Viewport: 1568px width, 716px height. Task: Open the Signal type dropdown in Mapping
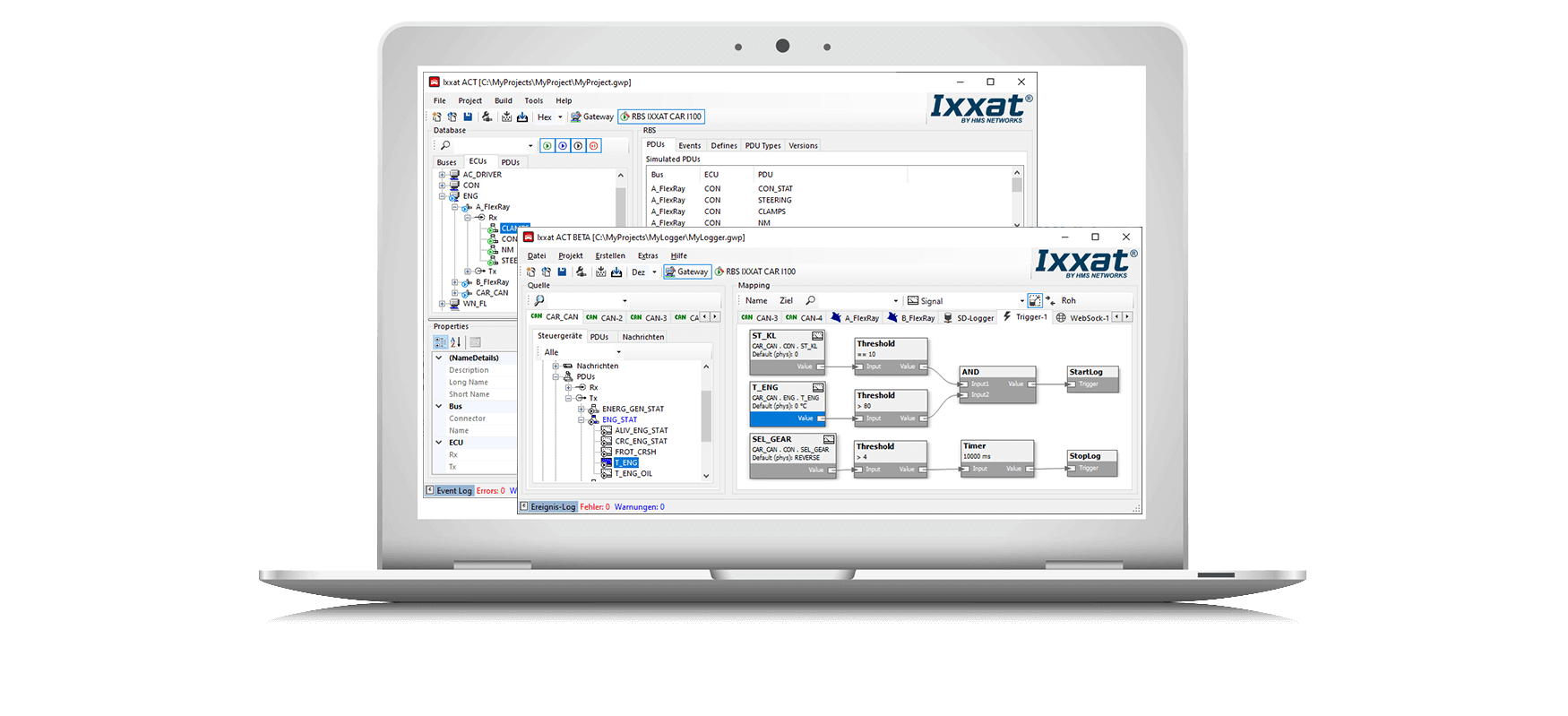[1021, 301]
